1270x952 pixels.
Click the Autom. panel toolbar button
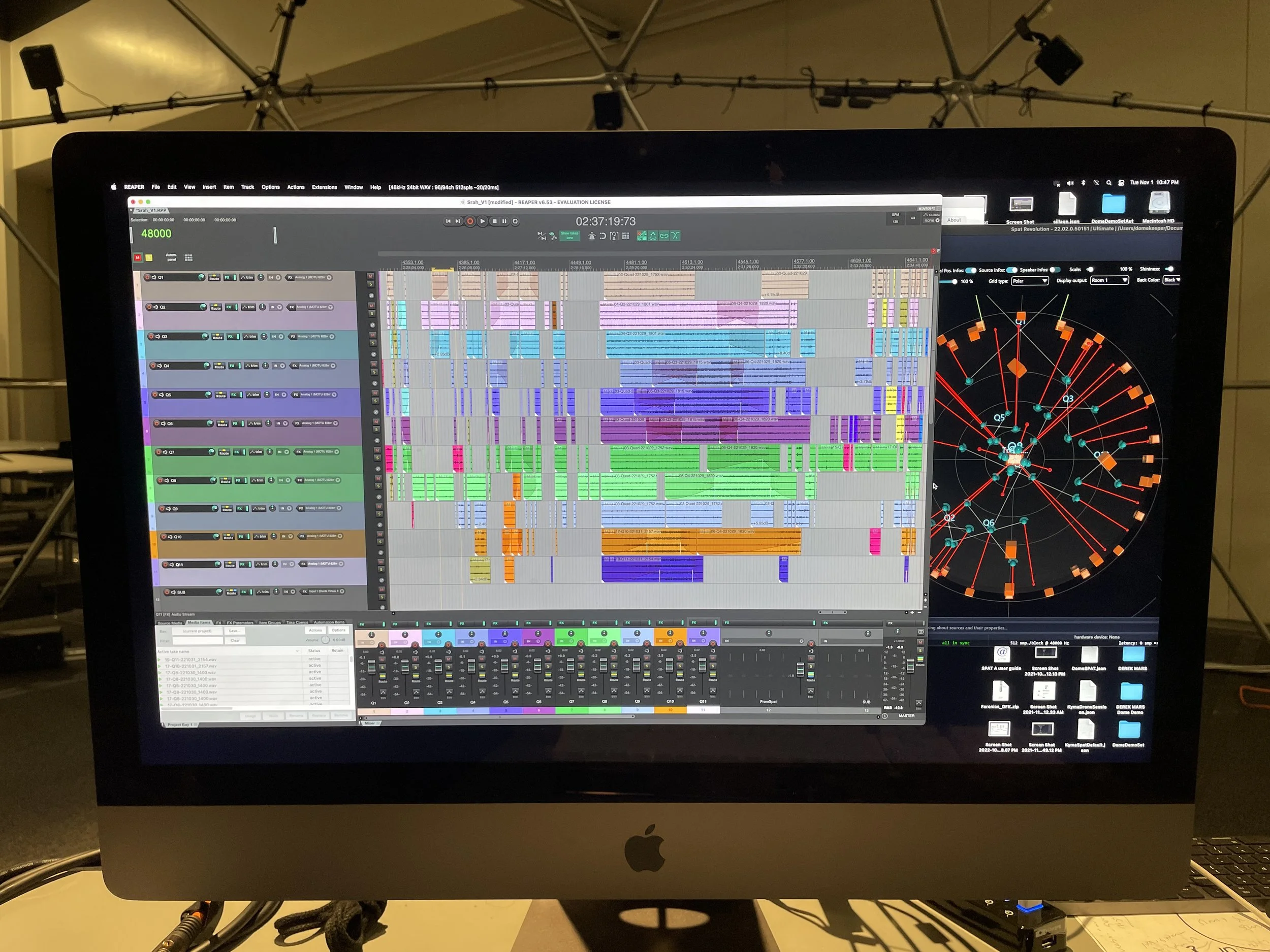click(x=171, y=257)
